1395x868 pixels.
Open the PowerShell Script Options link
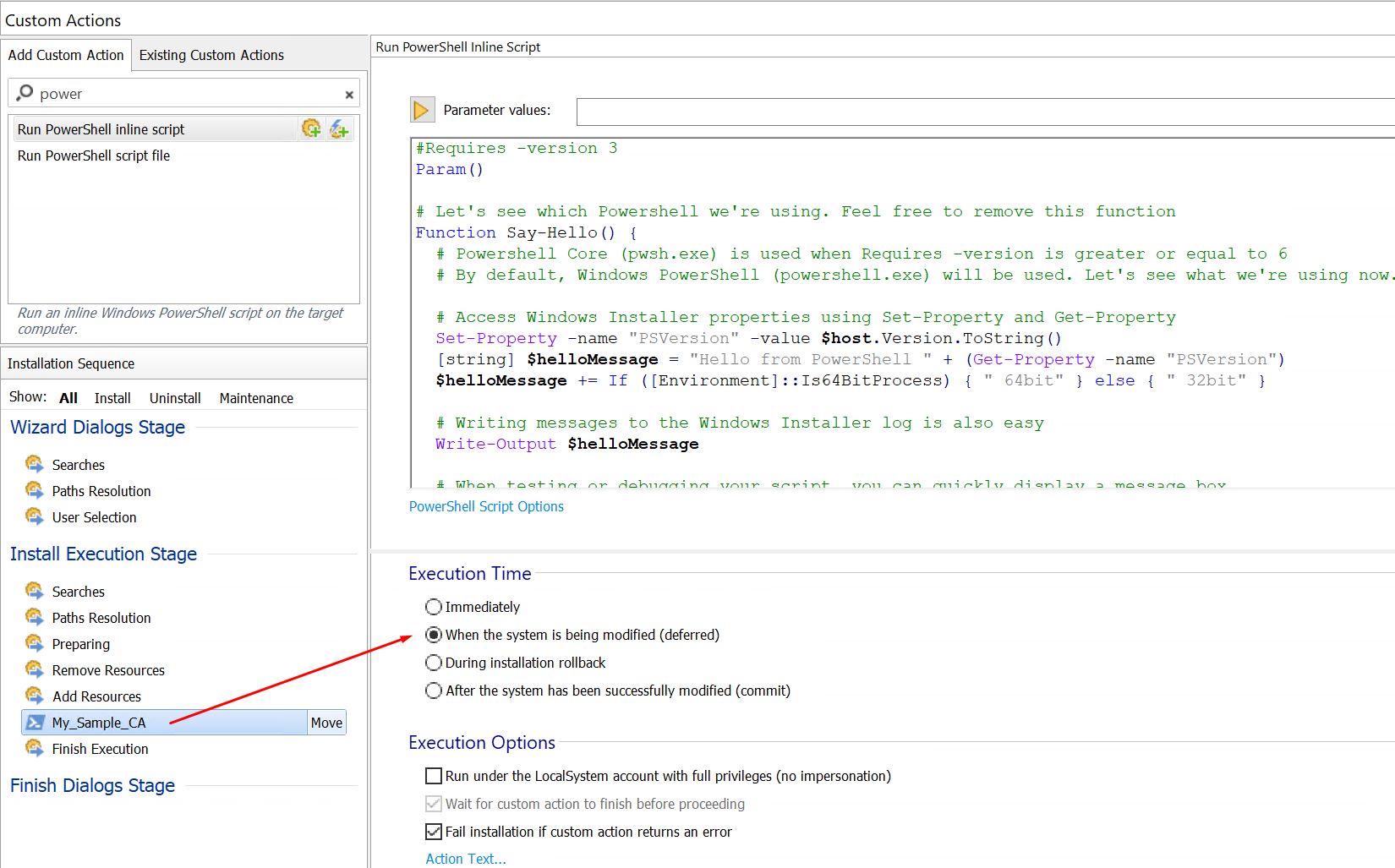[486, 506]
